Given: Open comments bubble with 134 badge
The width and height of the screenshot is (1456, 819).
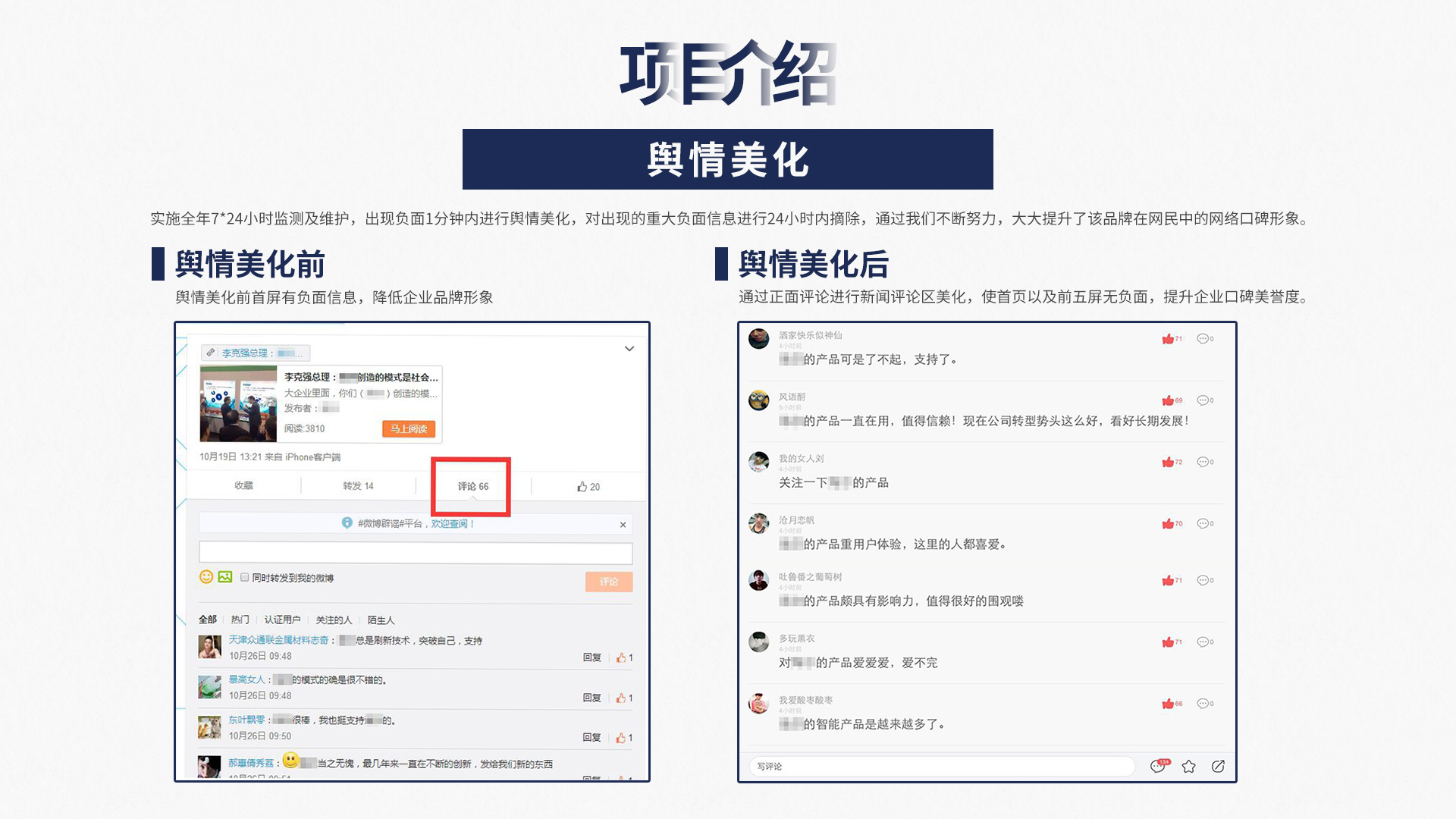Looking at the screenshot, I should (x=1158, y=766).
